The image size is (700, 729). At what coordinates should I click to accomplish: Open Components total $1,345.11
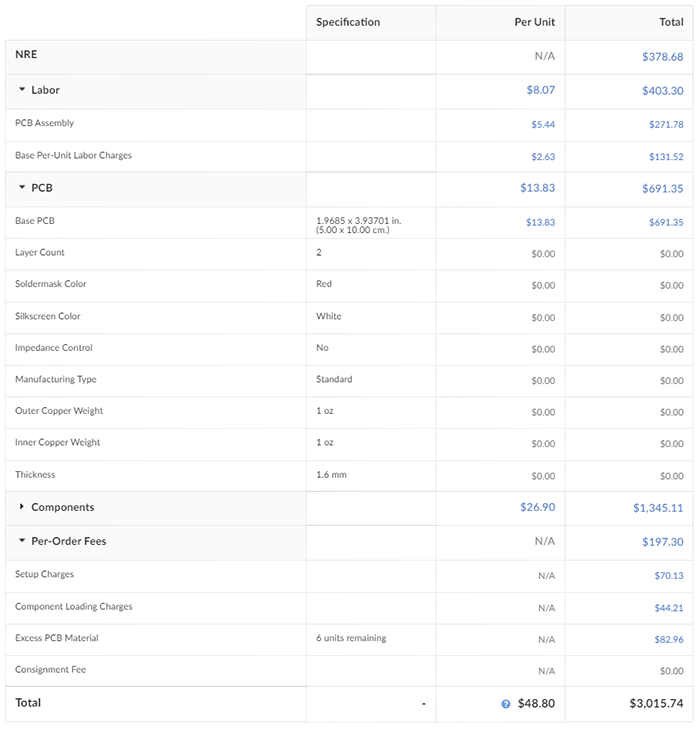tap(658, 508)
